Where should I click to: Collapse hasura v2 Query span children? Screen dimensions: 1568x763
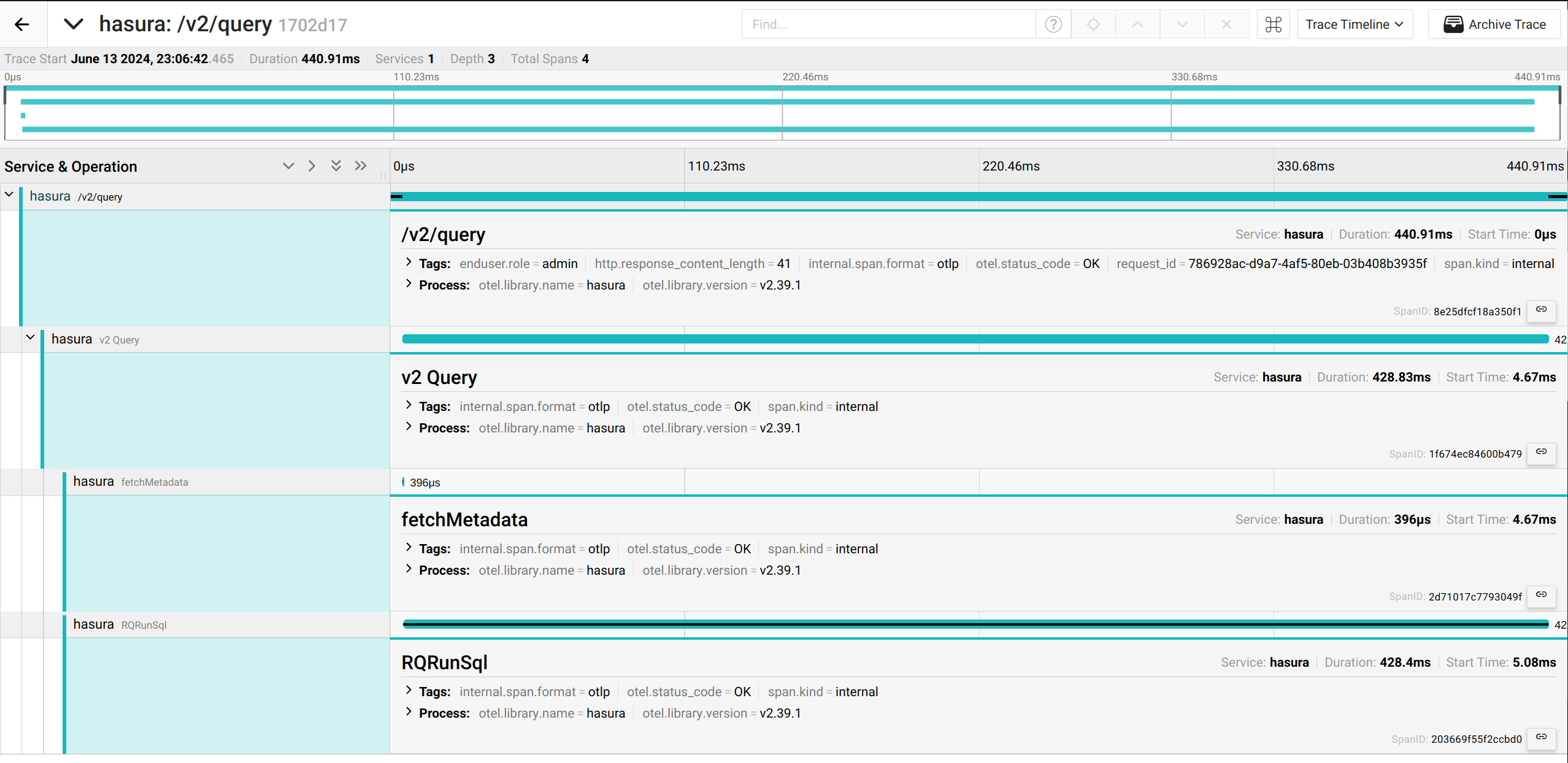(30, 338)
